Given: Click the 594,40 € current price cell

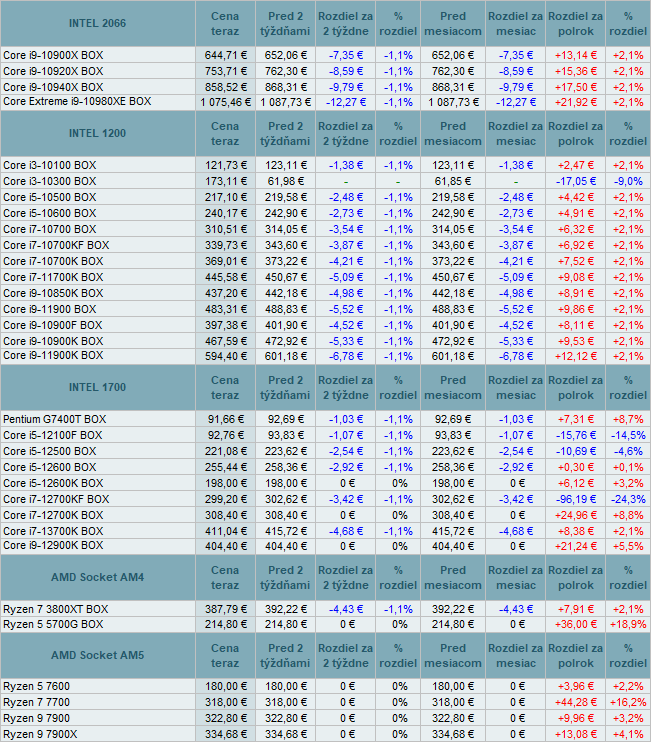Looking at the screenshot, I should tap(226, 356).
